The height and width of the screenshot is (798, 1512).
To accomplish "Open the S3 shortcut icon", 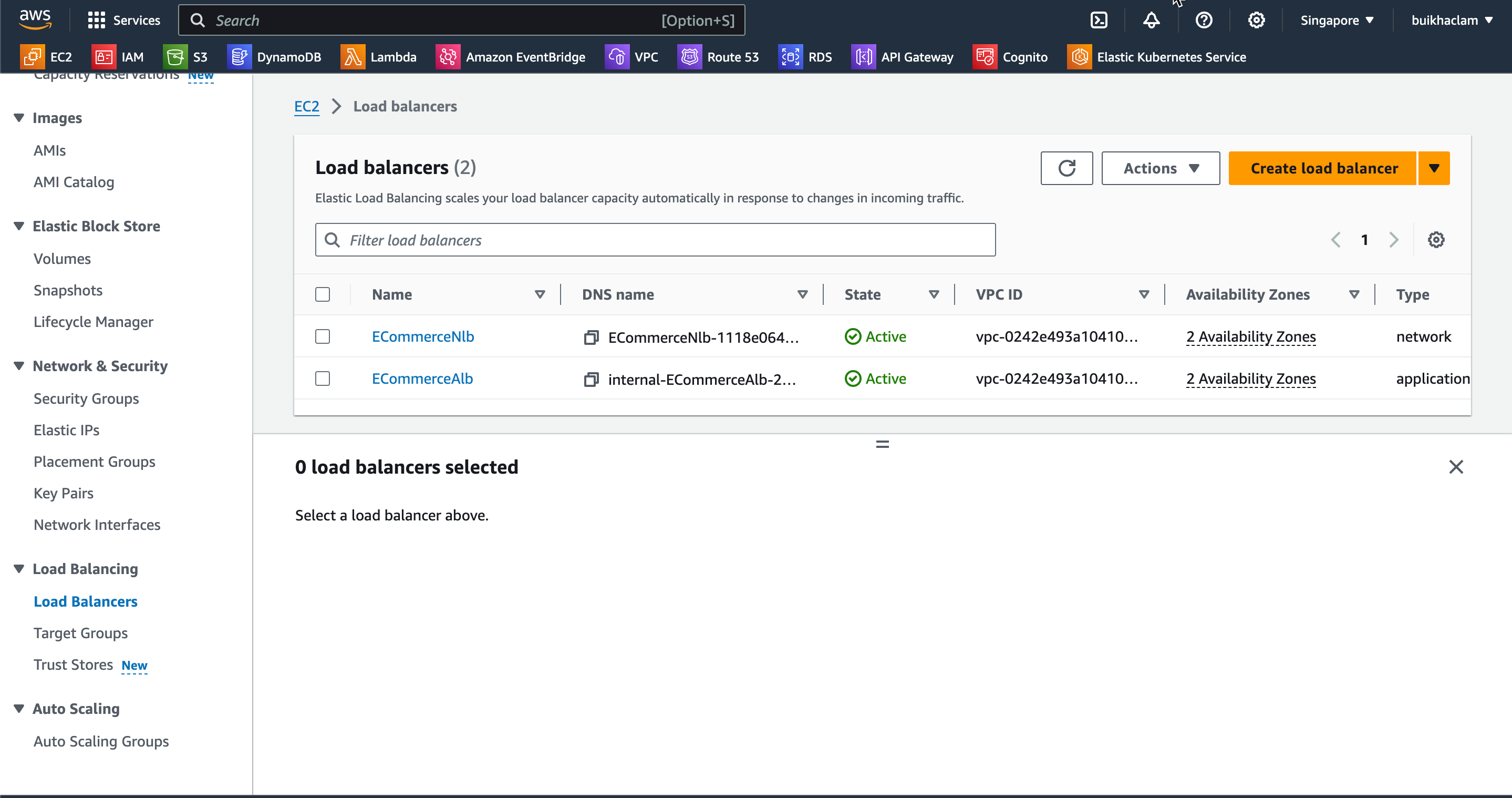I will pyautogui.click(x=175, y=57).
